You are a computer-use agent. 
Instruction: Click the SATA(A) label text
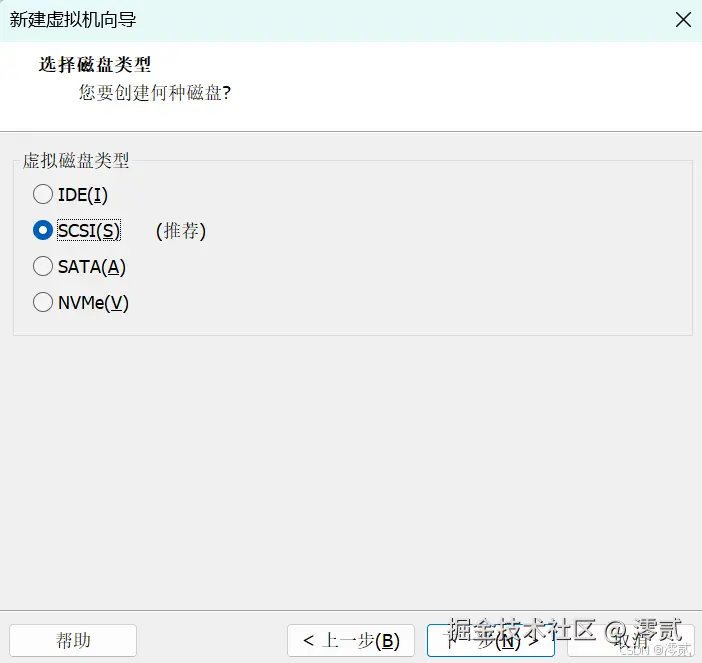[x=92, y=266]
